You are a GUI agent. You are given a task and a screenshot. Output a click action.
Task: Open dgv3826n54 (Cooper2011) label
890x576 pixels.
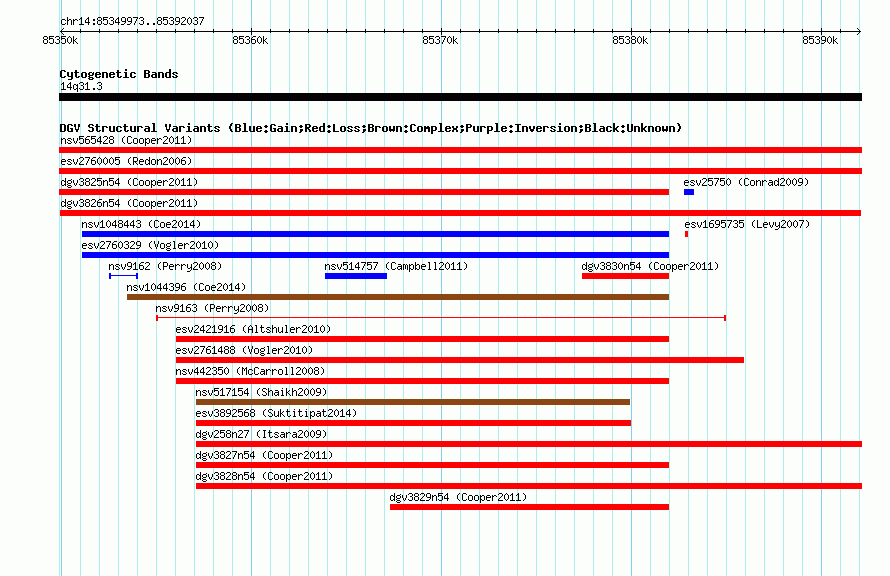[x=129, y=203]
